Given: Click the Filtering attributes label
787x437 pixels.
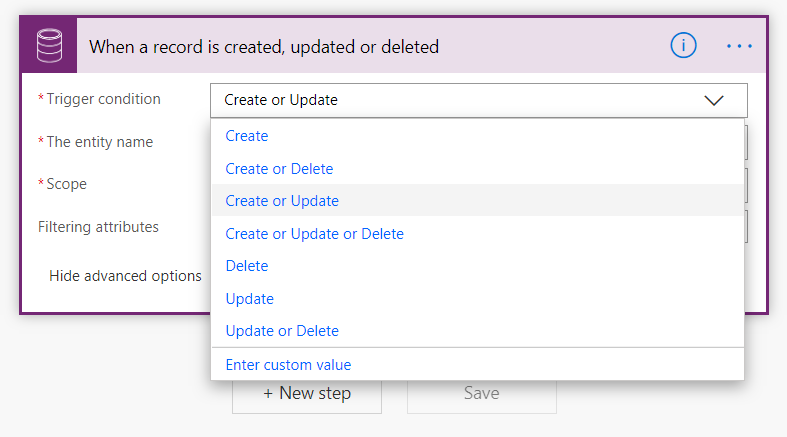Looking at the screenshot, I should coord(98,227).
